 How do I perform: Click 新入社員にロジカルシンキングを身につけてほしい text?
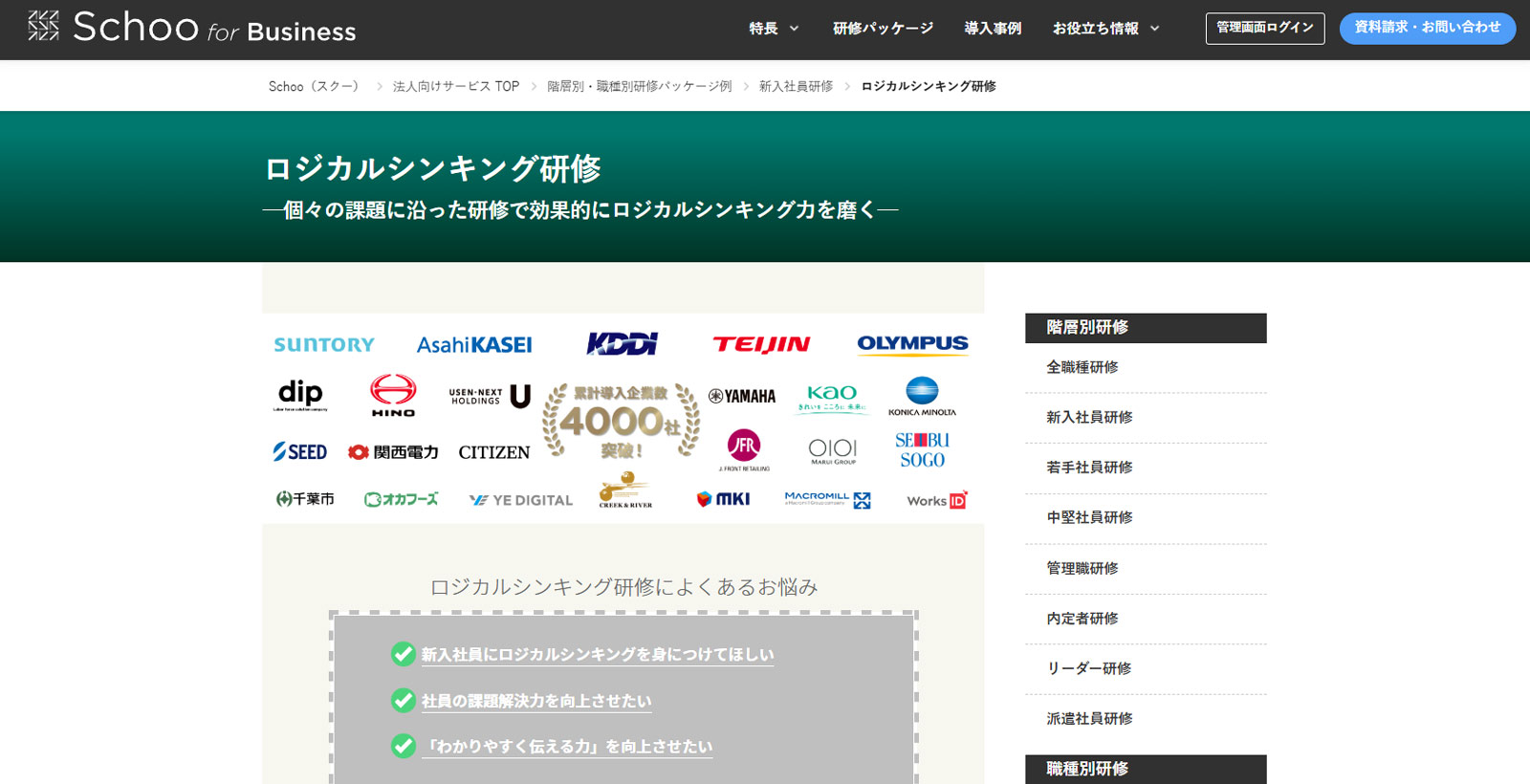coord(598,655)
